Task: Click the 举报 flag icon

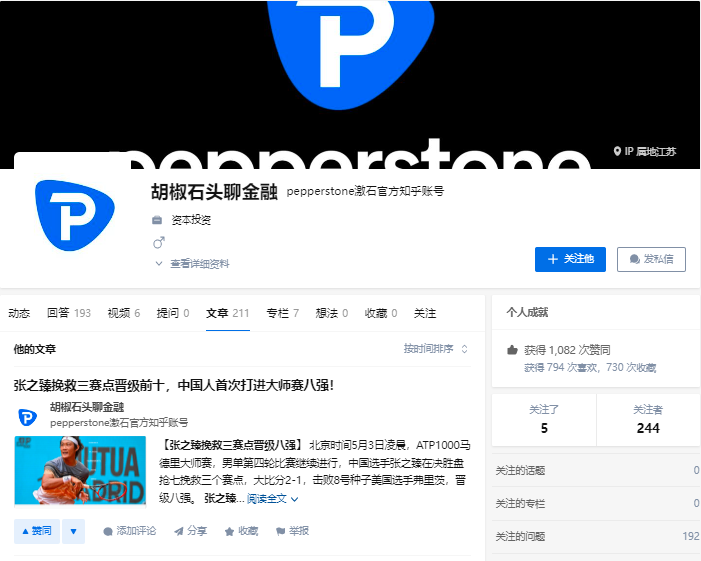Action: coord(280,531)
